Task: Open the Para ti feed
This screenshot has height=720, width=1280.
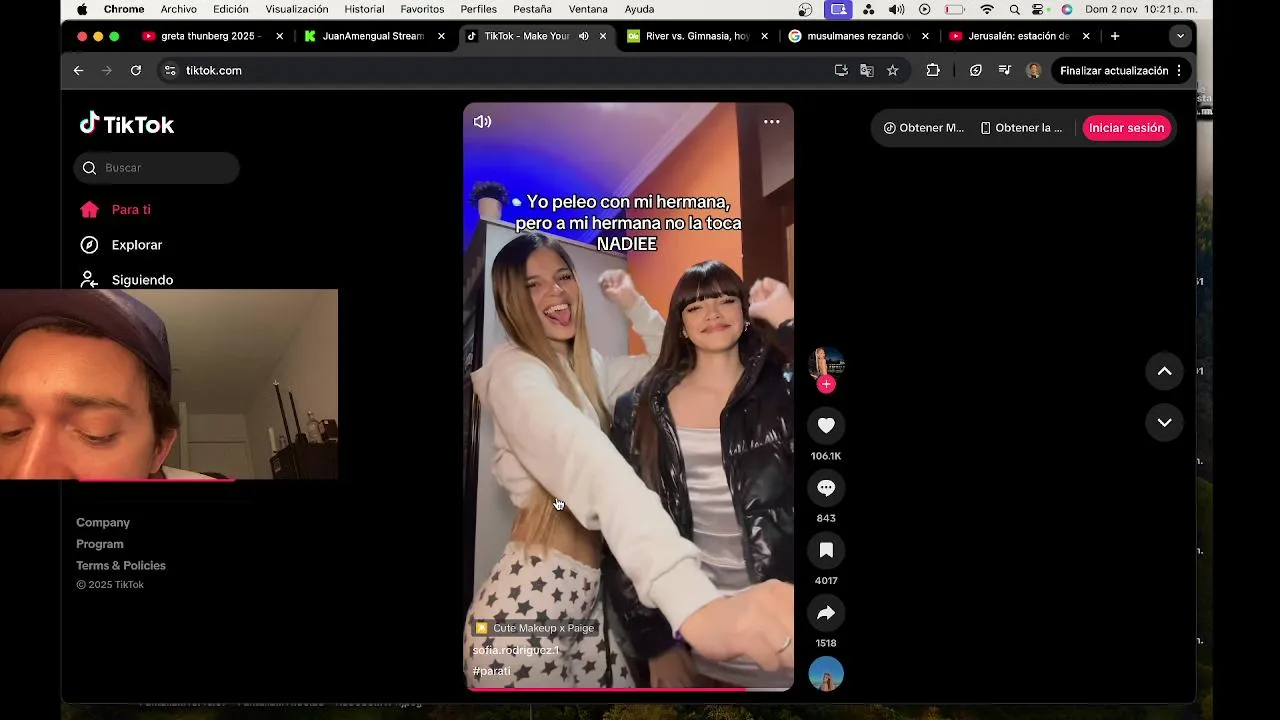Action: coord(116,210)
